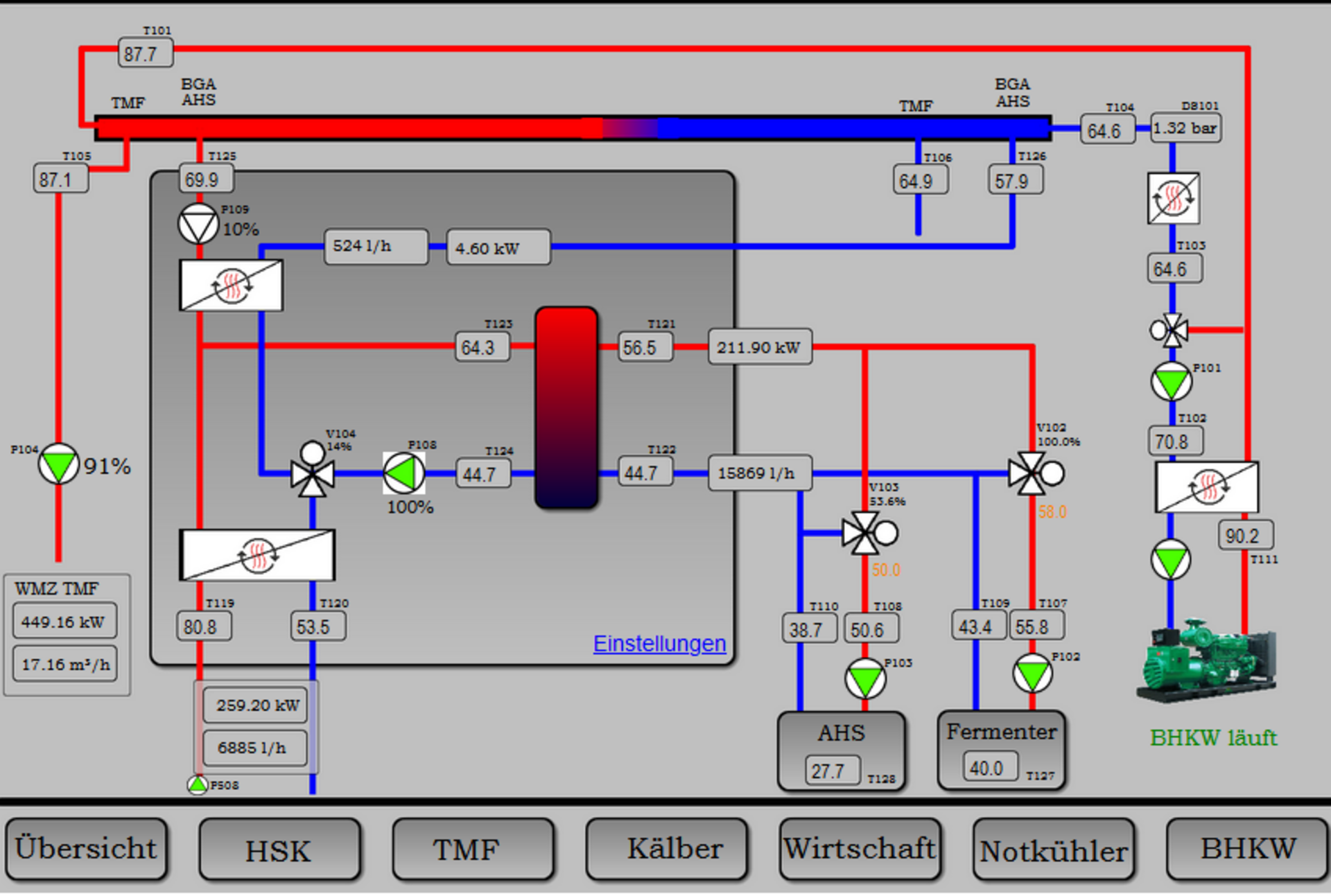Click the red-blue buffer storage tank
Image resolution: width=1331 pixels, height=896 pixels.
click(x=566, y=408)
